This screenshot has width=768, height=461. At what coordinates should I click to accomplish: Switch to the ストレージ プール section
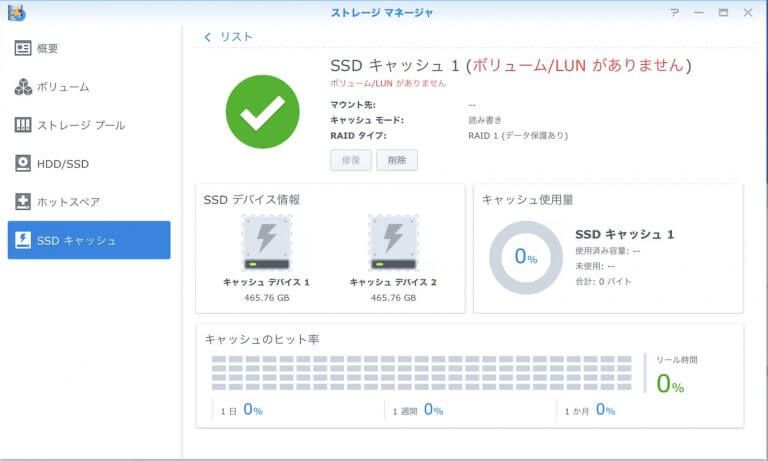tap(81, 125)
